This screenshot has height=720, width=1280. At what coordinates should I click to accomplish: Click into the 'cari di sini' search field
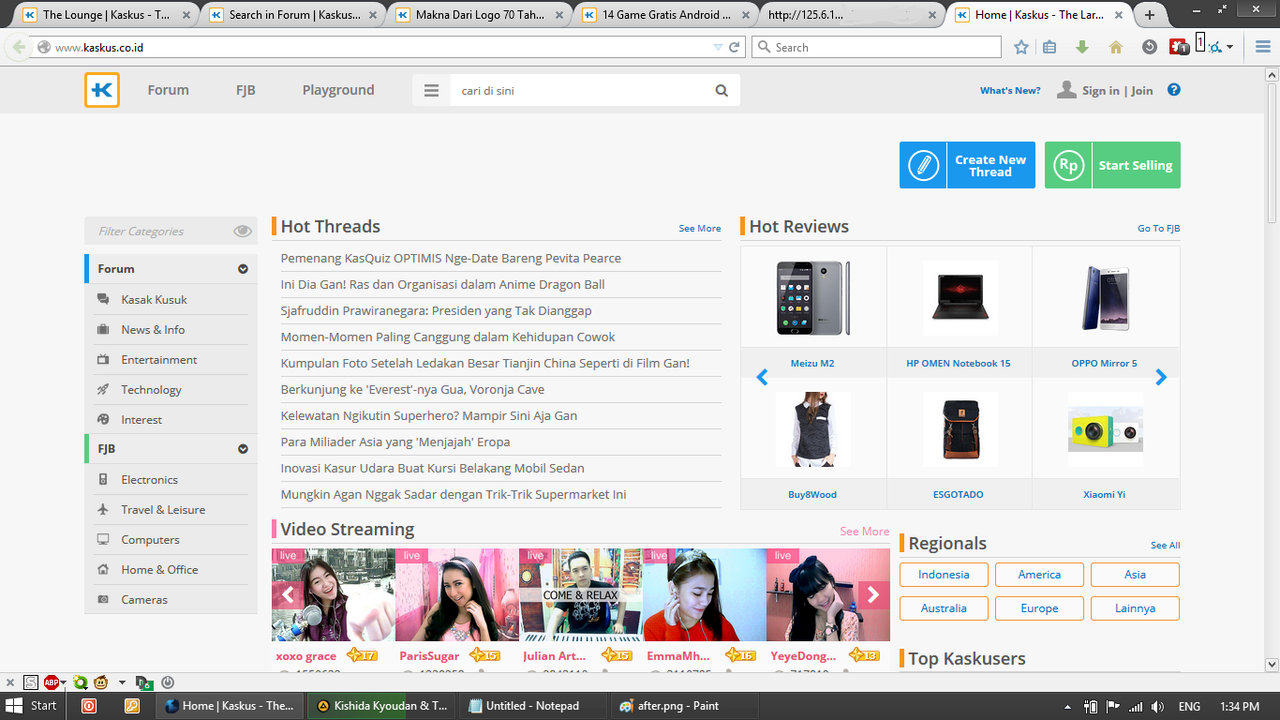pyautogui.click(x=580, y=90)
